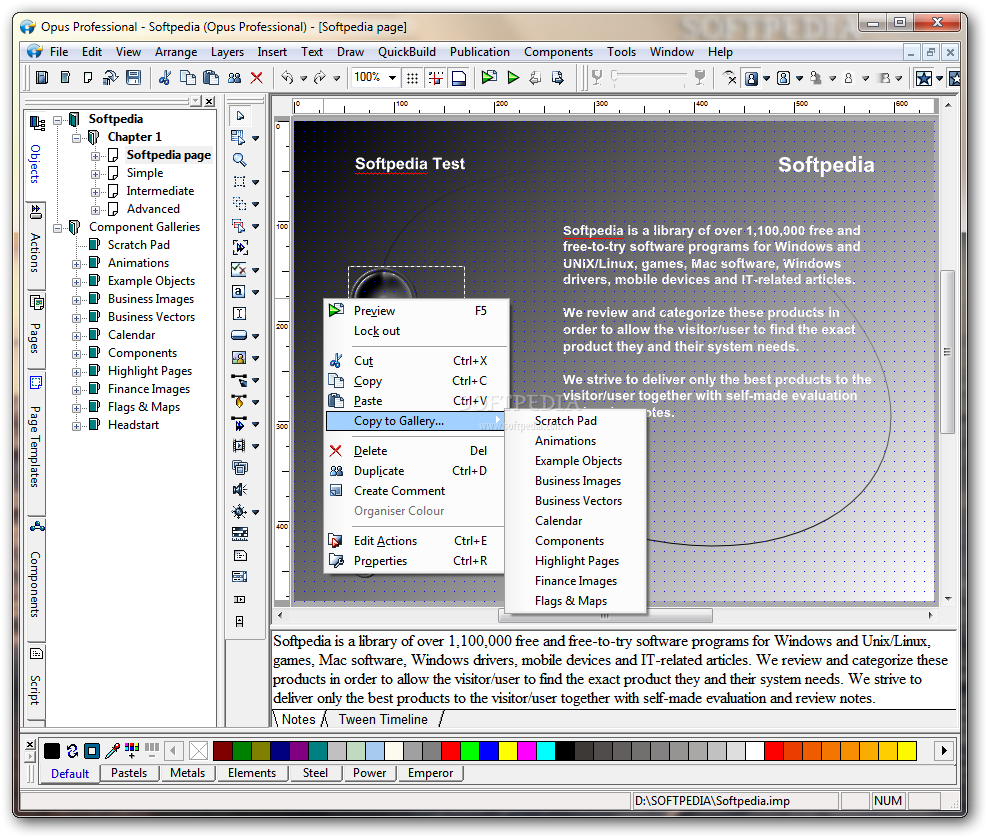
Task: Close the organiser panel with X
Action: (x=210, y=101)
